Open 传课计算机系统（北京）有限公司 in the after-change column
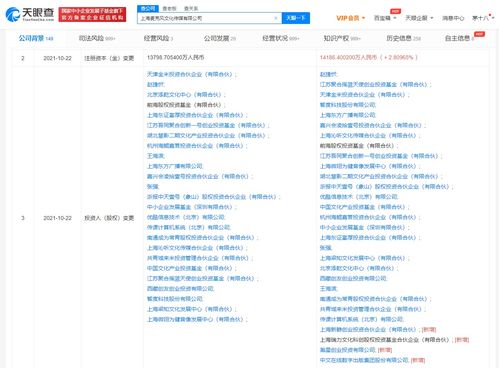 tap(361, 319)
